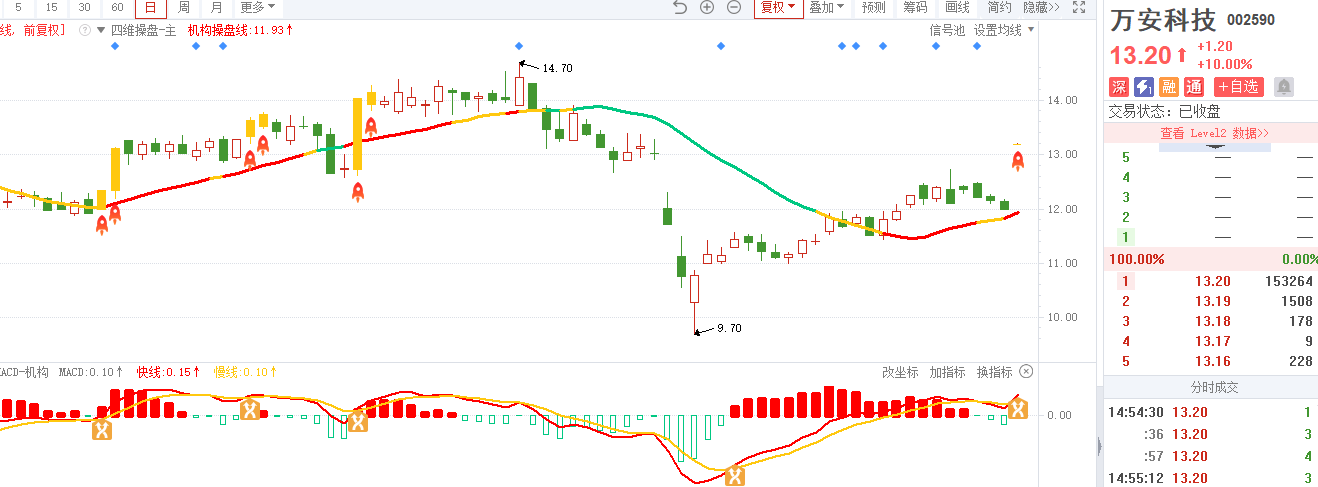Zoom out with the minus circle icon
The width and height of the screenshot is (1318, 487).
[733, 8]
